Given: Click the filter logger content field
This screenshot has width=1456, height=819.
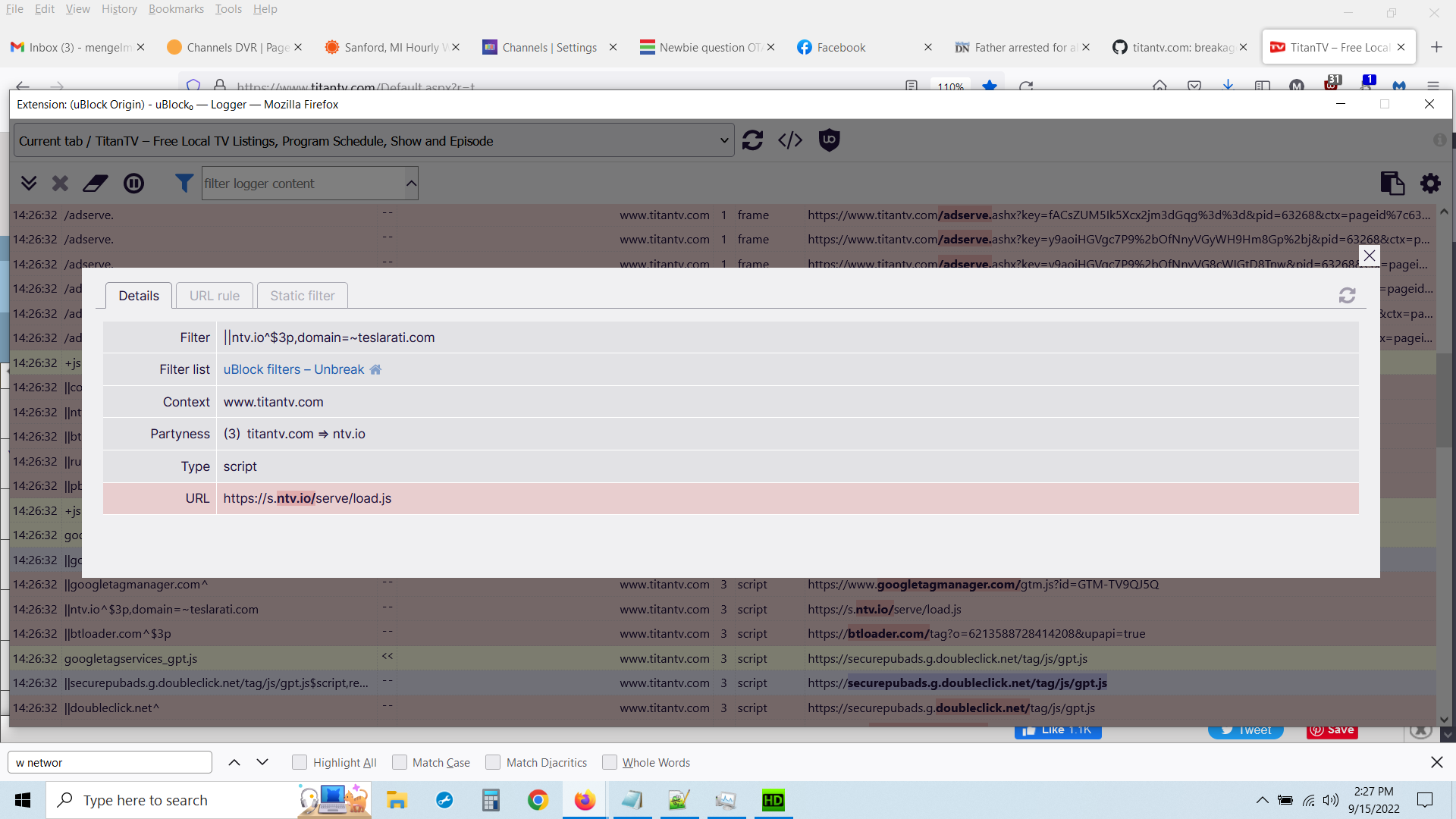Looking at the screenshot, I should pos(303,184).
